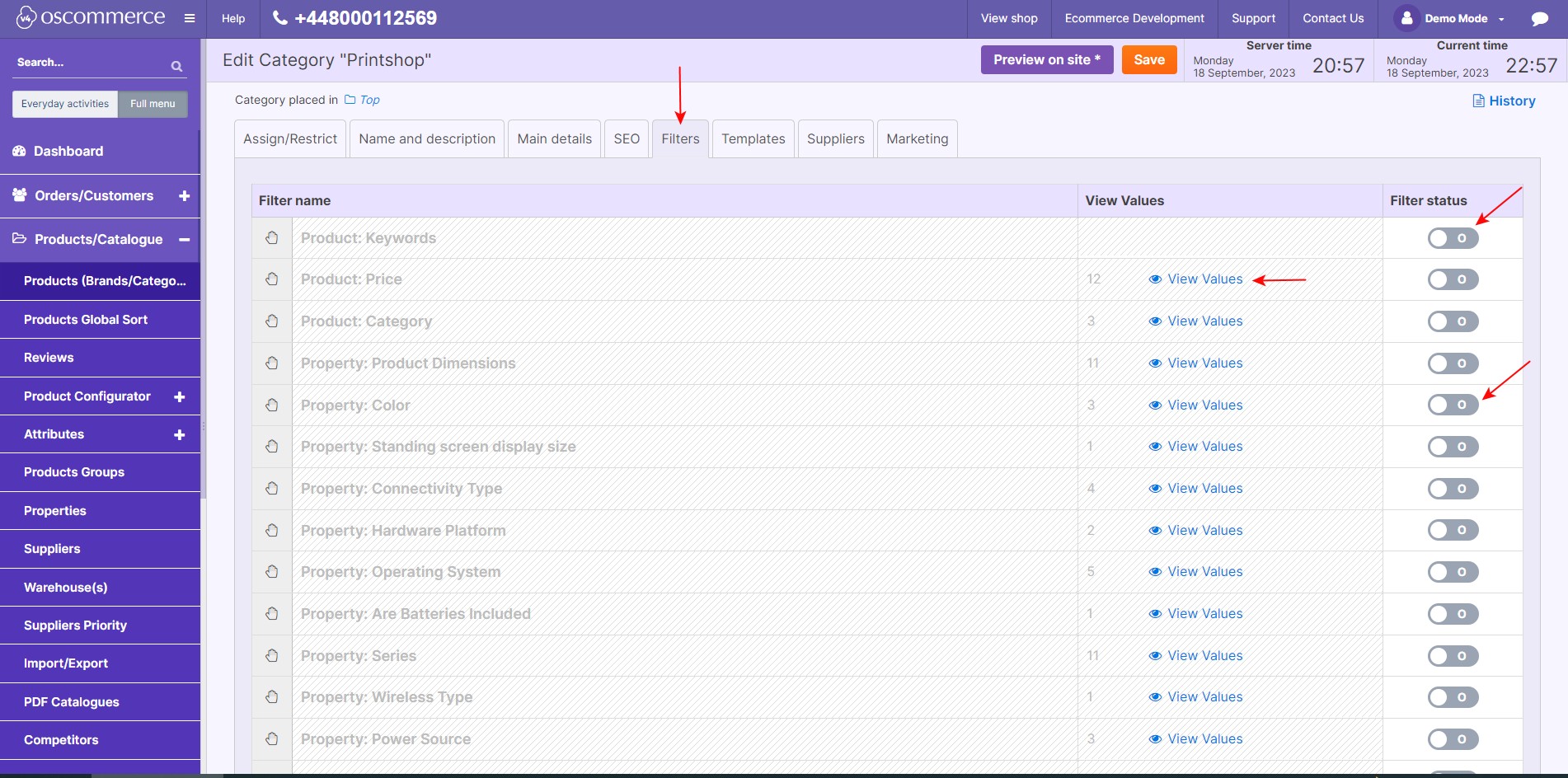
Task: Click the folder icon next to Top
Action: pos(350,99)
